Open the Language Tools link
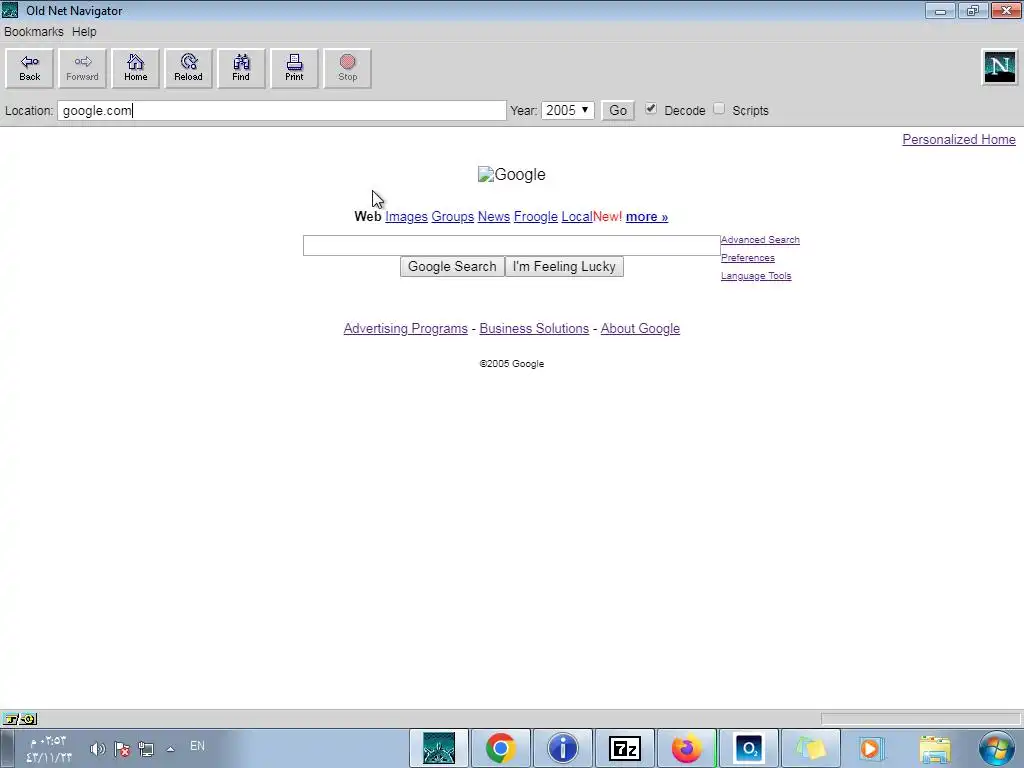Screen dimensions: 1024x768 (756, 276)
